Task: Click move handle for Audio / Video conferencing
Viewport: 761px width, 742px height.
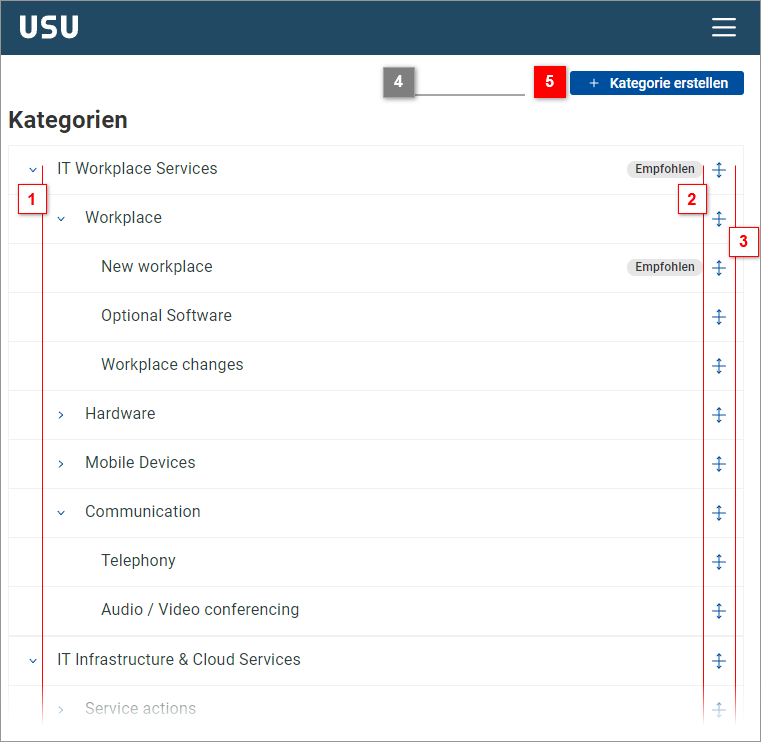Action: [718, 611]
